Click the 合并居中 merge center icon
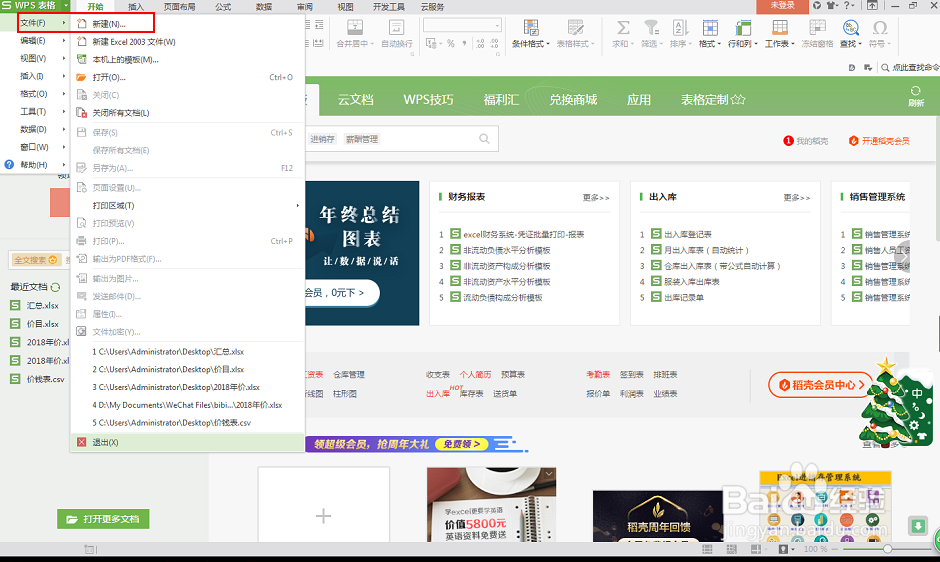Viewport: 940px width, 562px height. tap(355, 28)
